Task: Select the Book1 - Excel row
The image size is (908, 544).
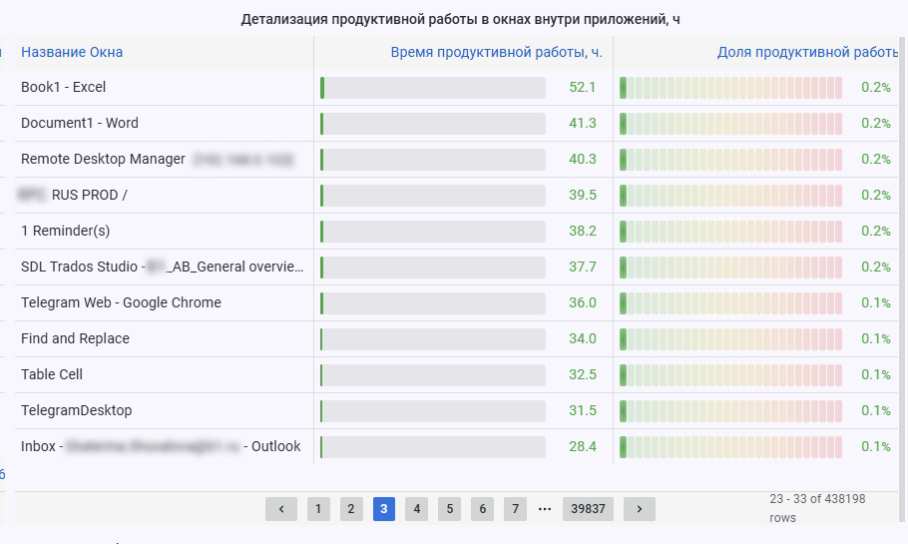Action: (x=63, y=87)
